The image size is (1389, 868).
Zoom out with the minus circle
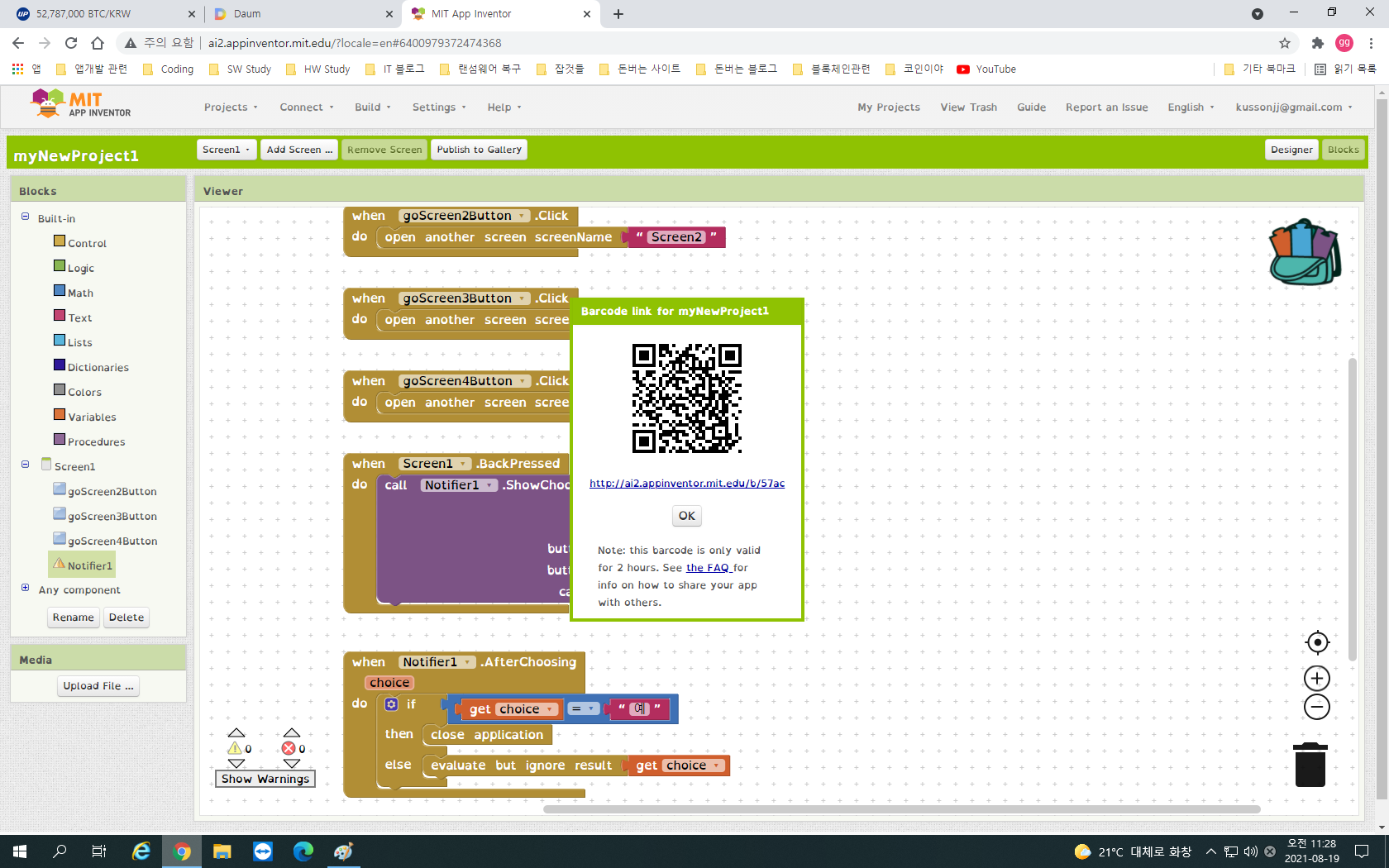[1317, 707]
